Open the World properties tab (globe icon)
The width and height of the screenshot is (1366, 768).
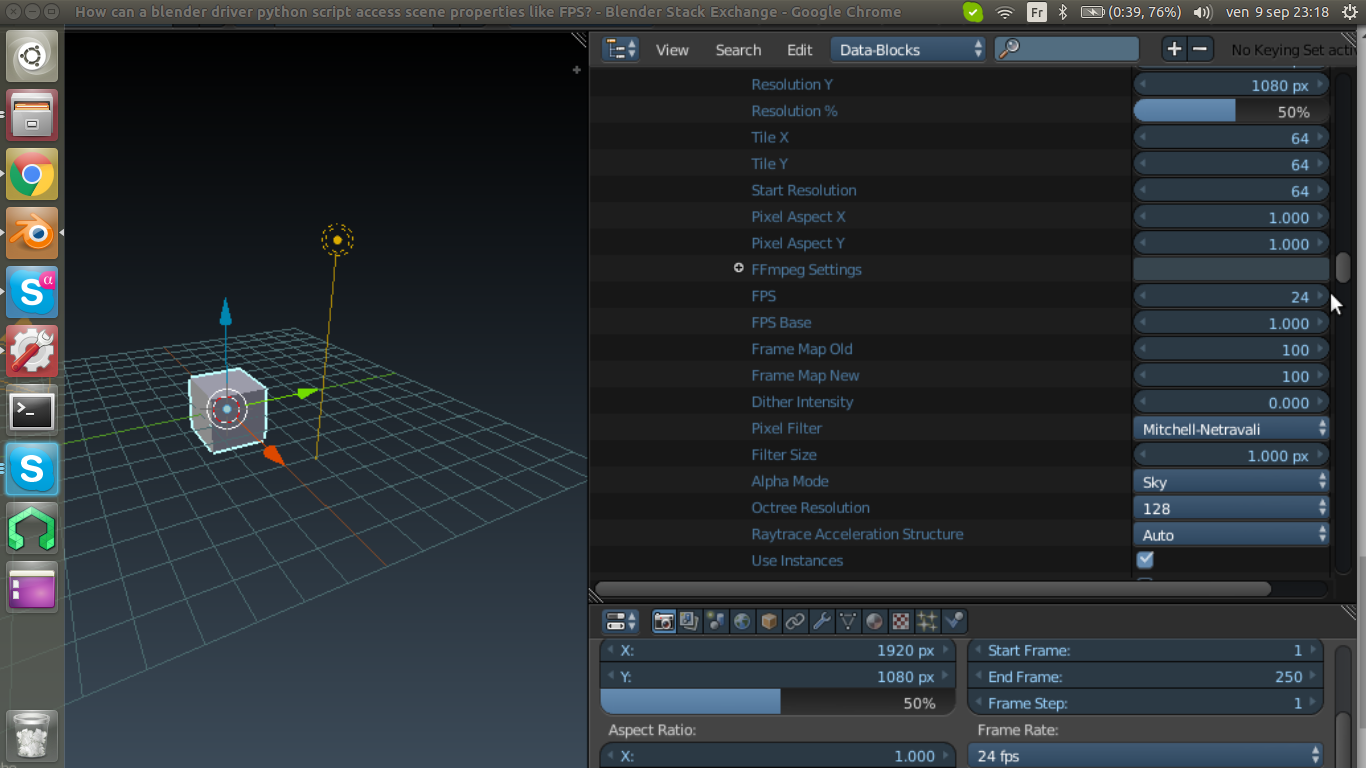[742, 621]
